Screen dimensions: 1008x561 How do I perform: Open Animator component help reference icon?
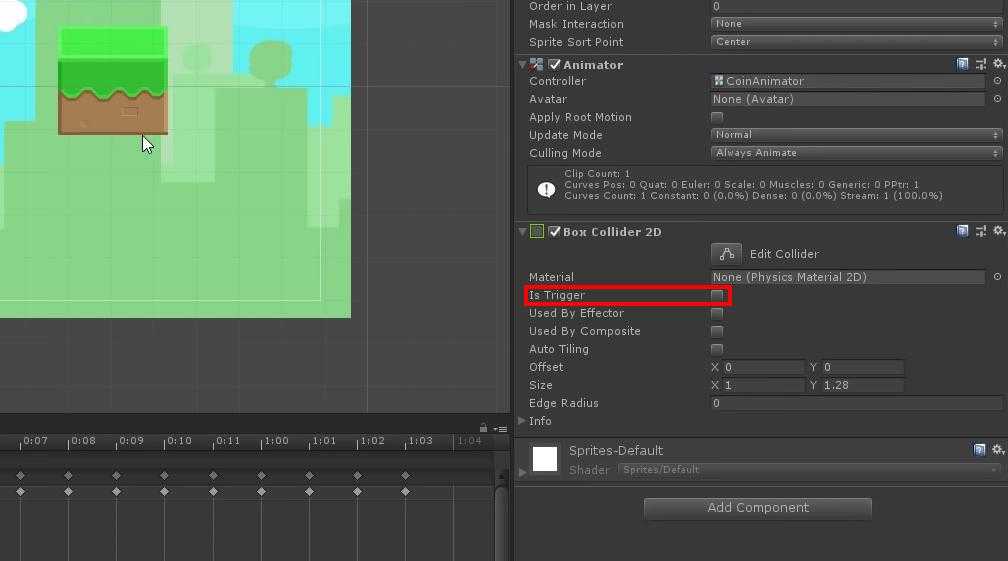pos(963,64)
